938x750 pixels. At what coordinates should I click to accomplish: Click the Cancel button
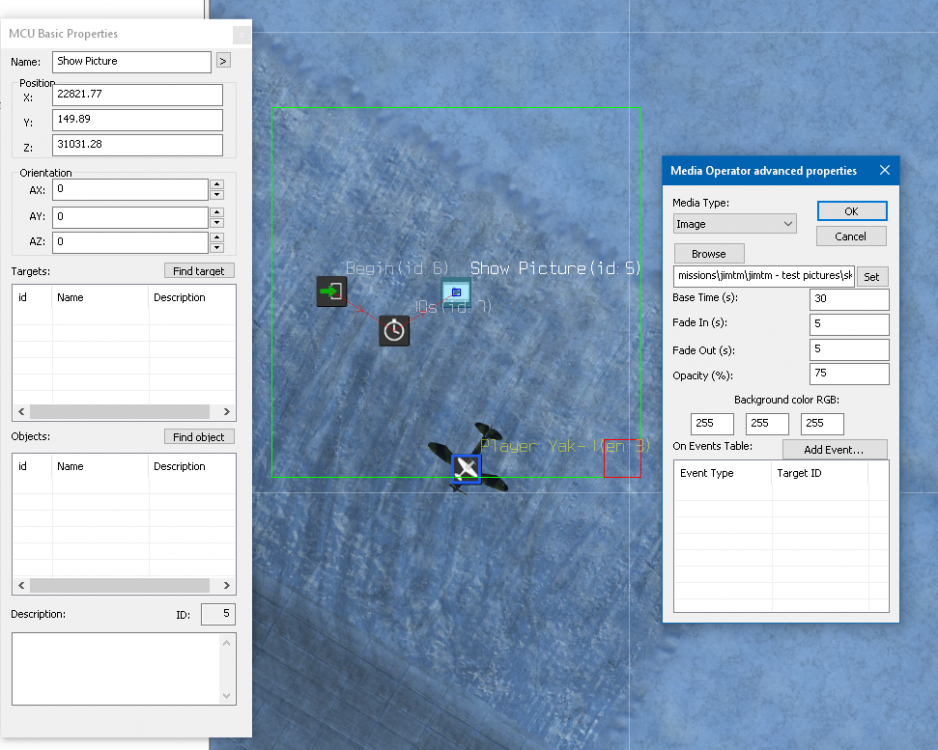coord(851,237)
